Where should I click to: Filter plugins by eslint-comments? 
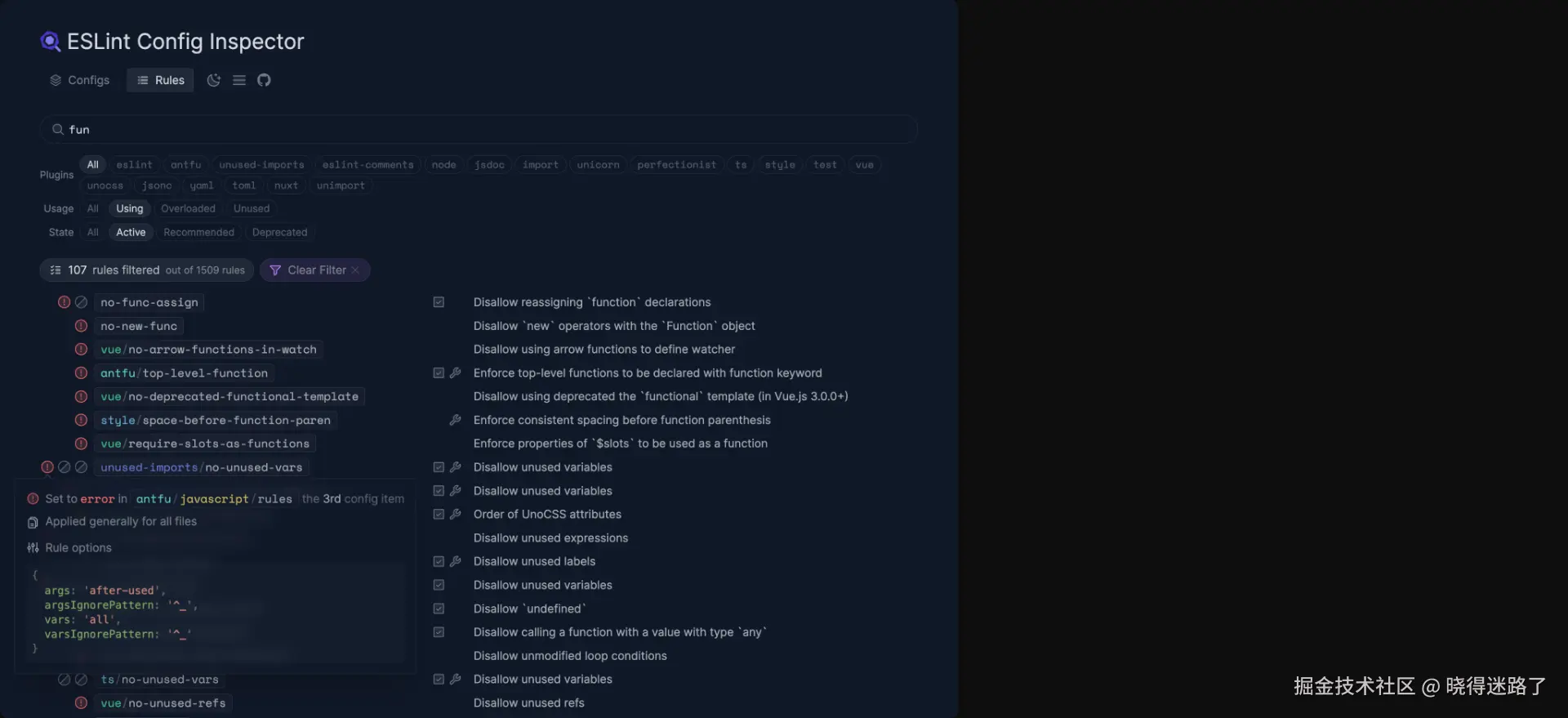coord(368,165)
